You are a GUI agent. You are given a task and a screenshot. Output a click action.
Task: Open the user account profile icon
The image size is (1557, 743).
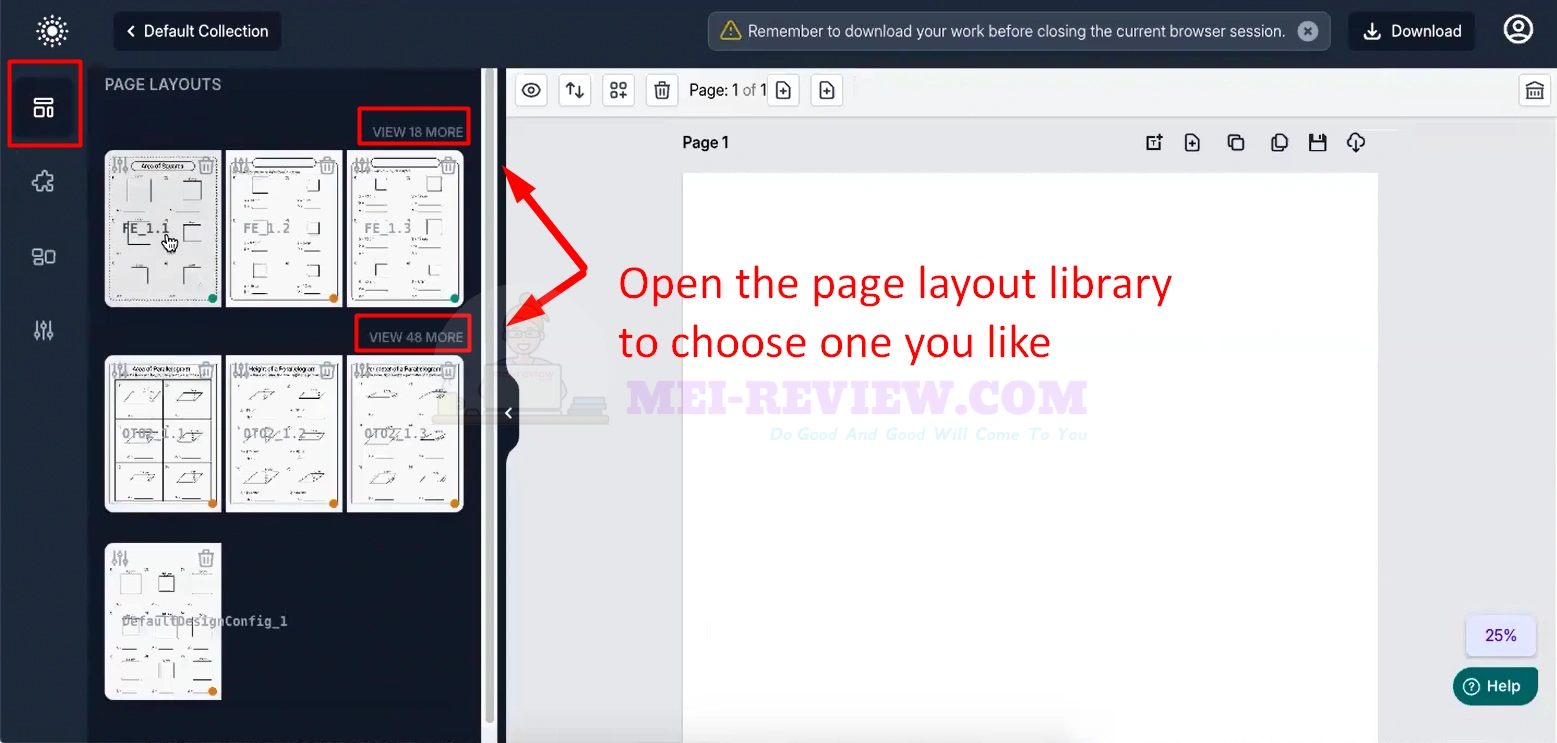1518,30
